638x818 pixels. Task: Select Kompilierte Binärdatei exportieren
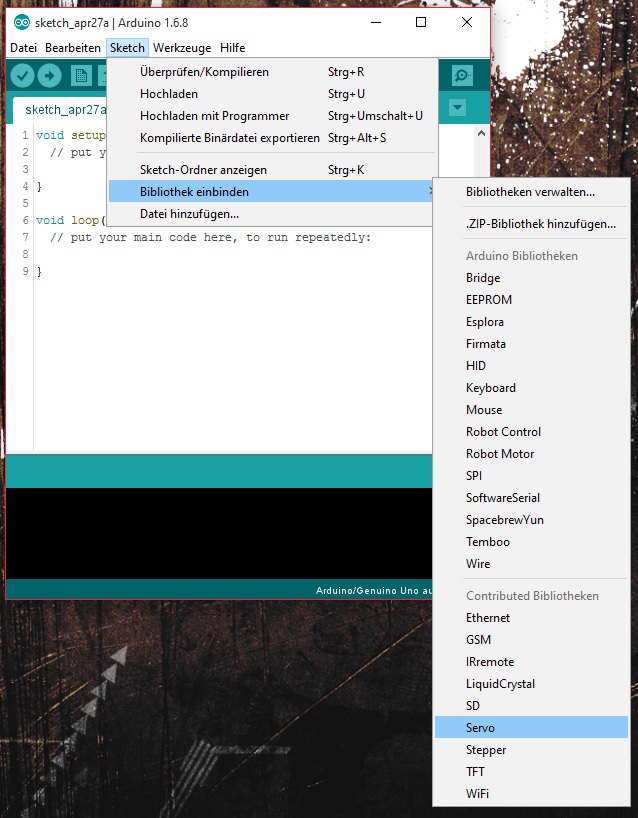point(271,138)
